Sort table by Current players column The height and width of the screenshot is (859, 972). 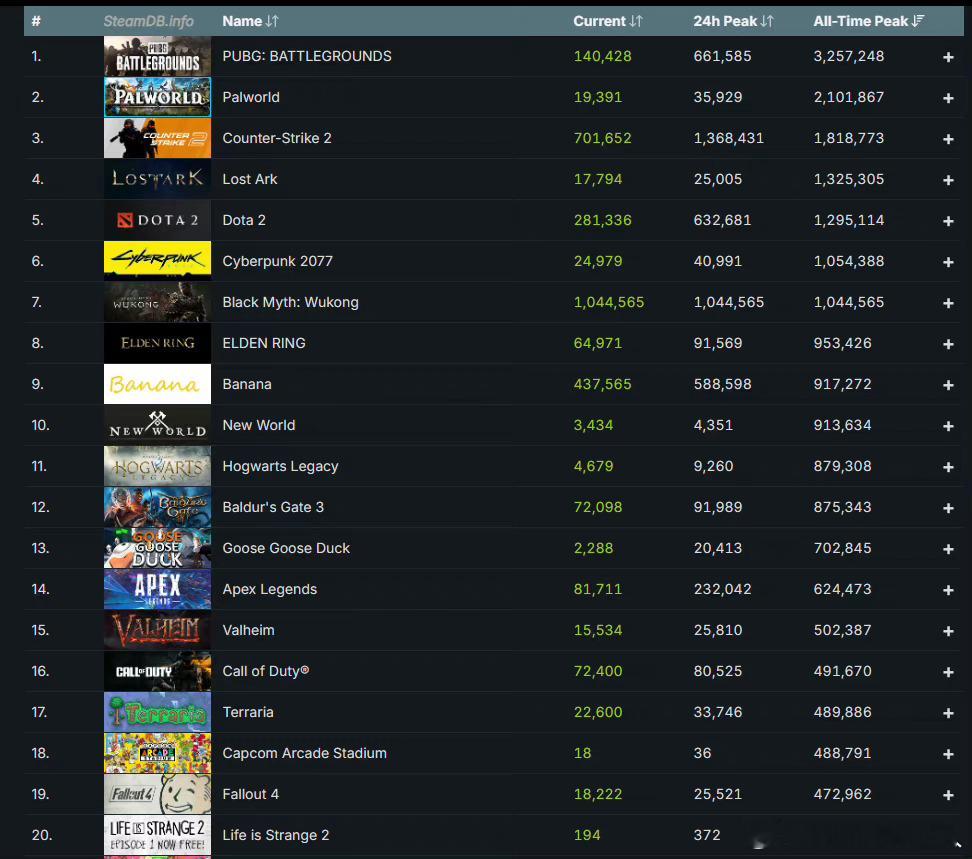608,21
